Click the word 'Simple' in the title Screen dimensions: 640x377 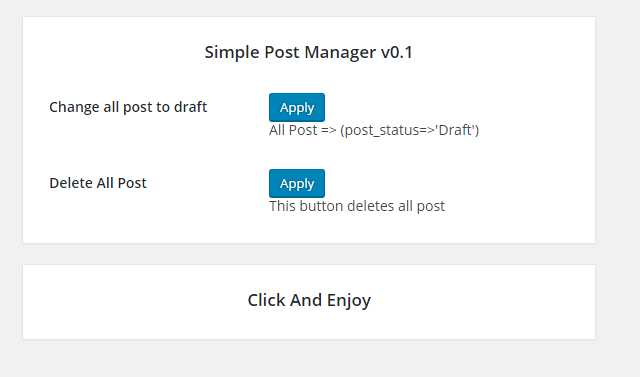tap(232, 53)
